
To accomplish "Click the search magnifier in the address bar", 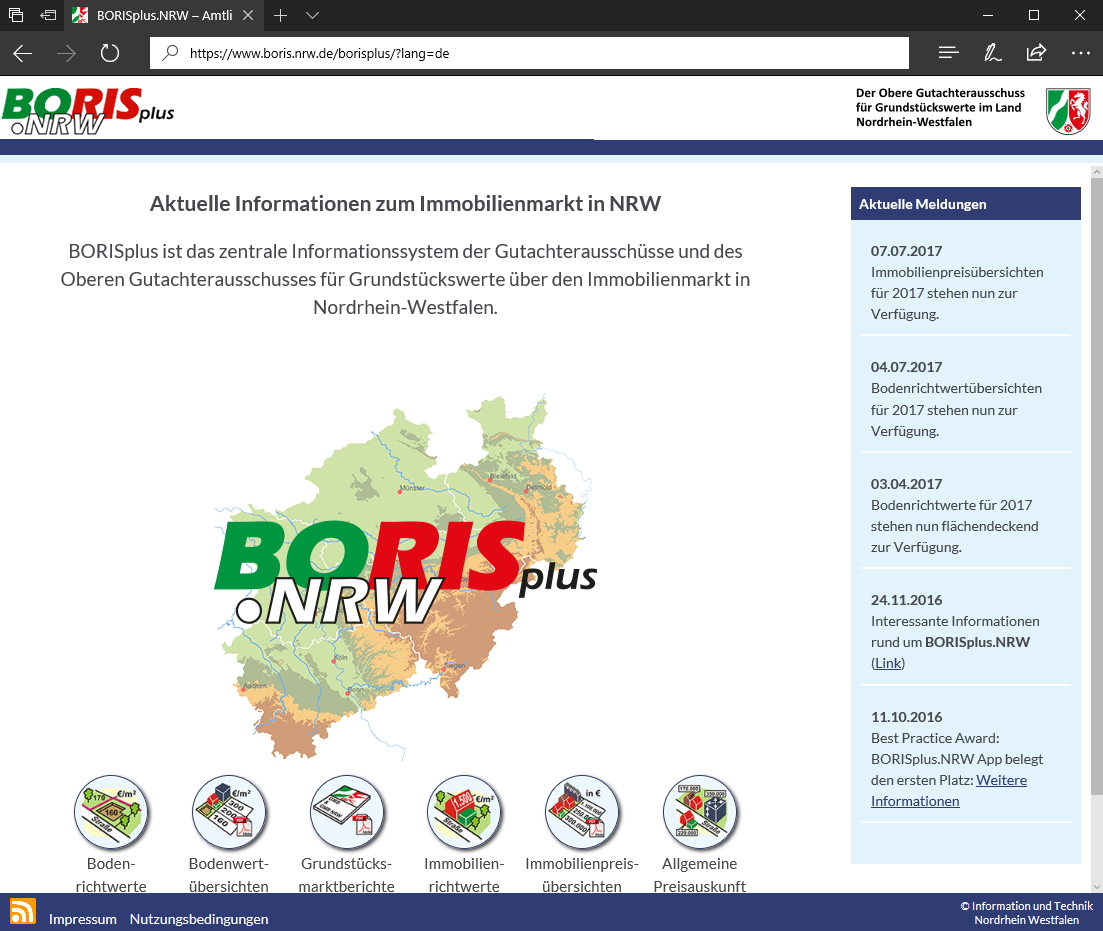I will [x=170, y=53].
